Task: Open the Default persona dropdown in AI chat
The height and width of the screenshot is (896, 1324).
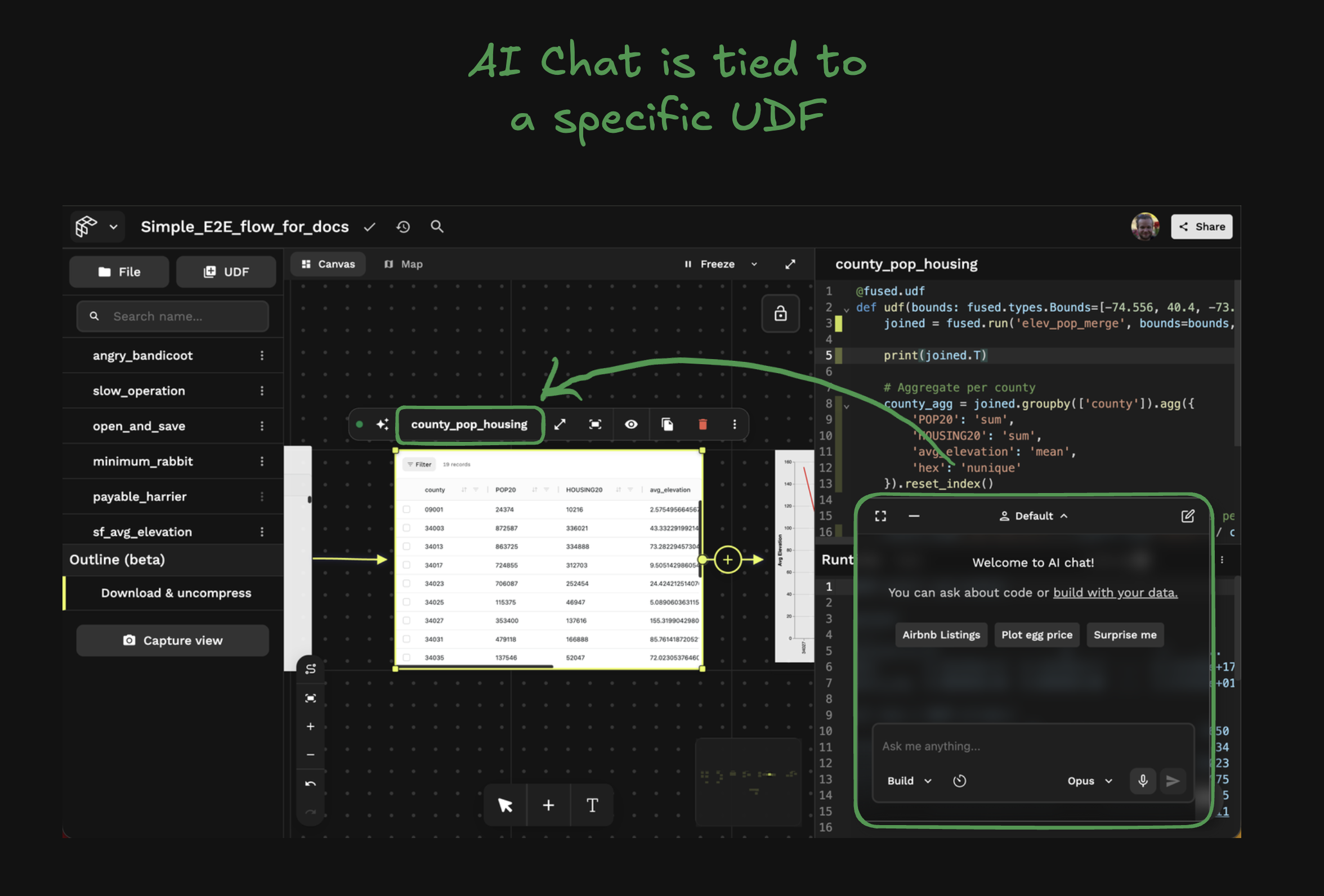Action: tap(1033, 516)
